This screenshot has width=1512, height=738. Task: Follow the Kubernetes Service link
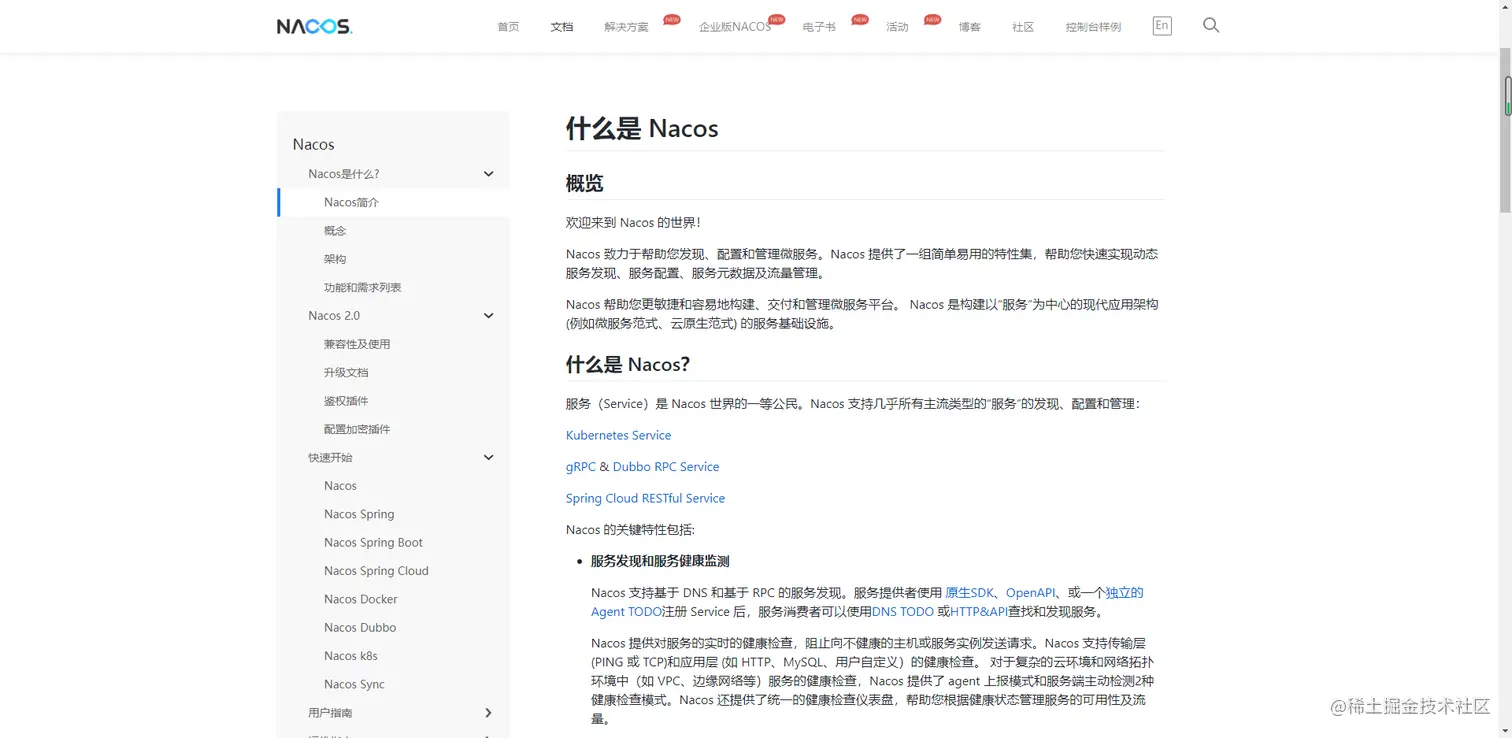coord(618,436)
